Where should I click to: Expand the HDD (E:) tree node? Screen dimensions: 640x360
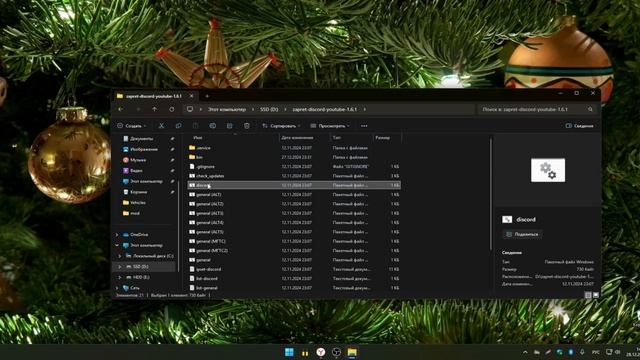click(120, 277)
